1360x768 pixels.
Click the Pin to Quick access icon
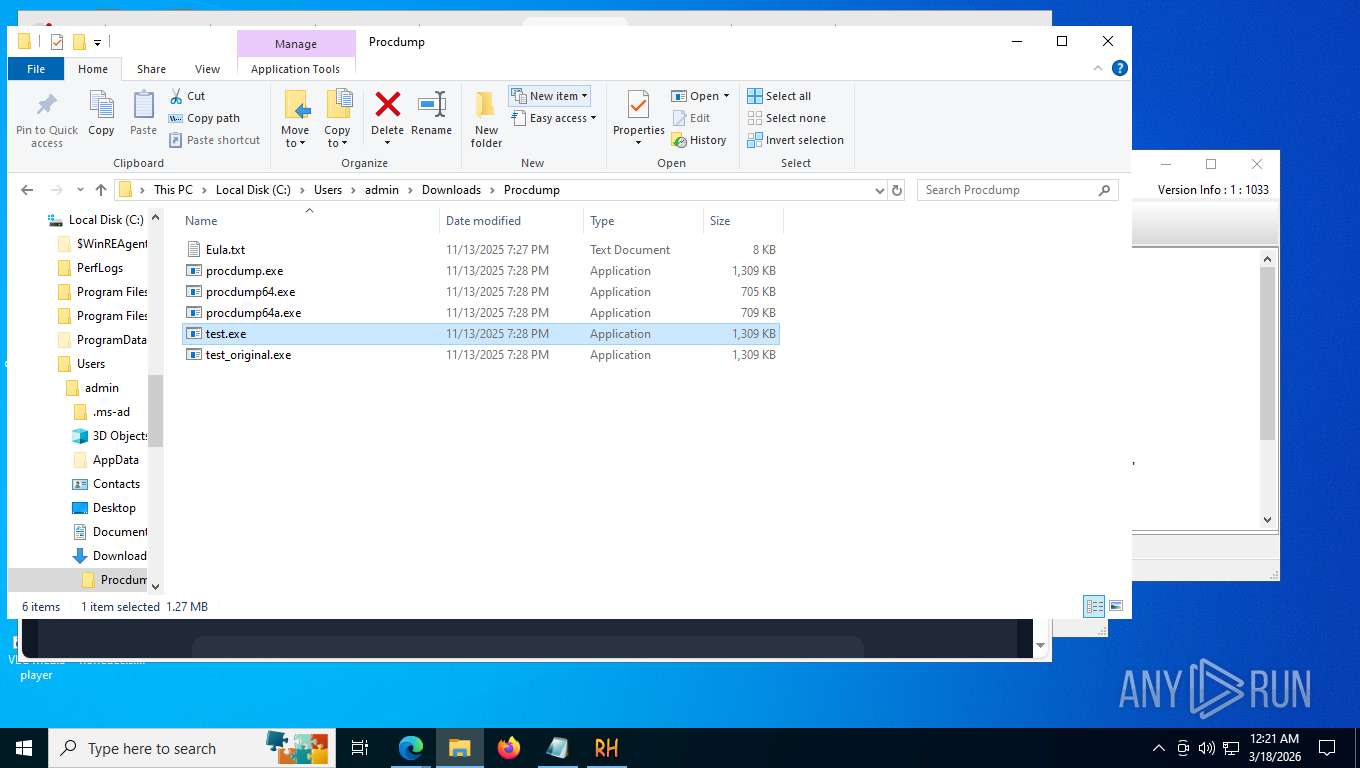[x=46, y=105]
